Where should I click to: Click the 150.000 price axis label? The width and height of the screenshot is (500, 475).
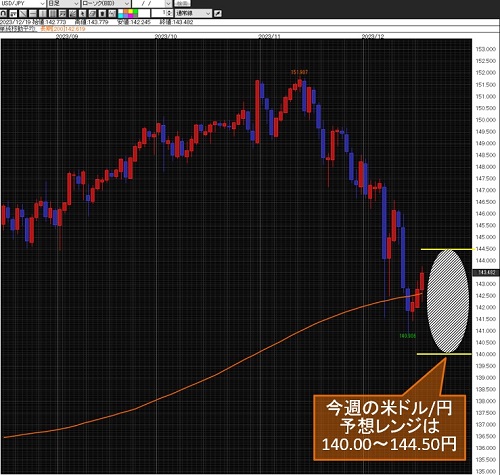pyautogui.click(x=486, y=120)
